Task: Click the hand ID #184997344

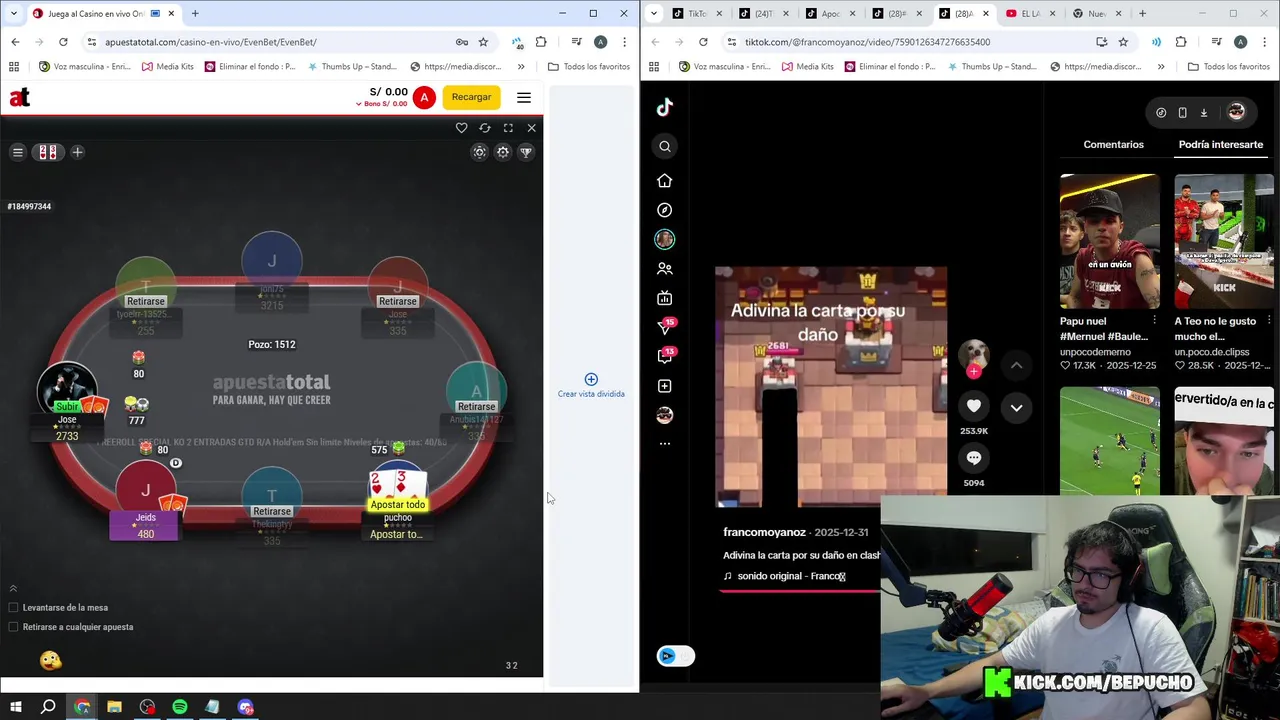Action: coord(29,206)
